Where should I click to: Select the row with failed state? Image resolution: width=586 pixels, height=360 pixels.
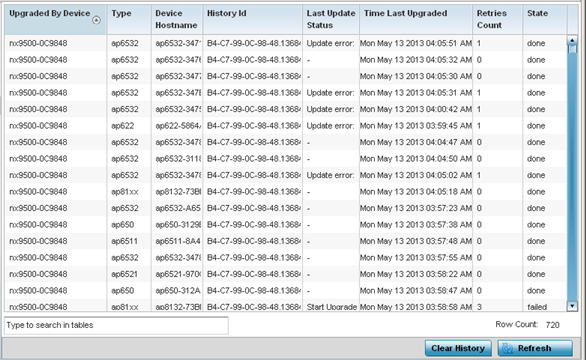286,307
